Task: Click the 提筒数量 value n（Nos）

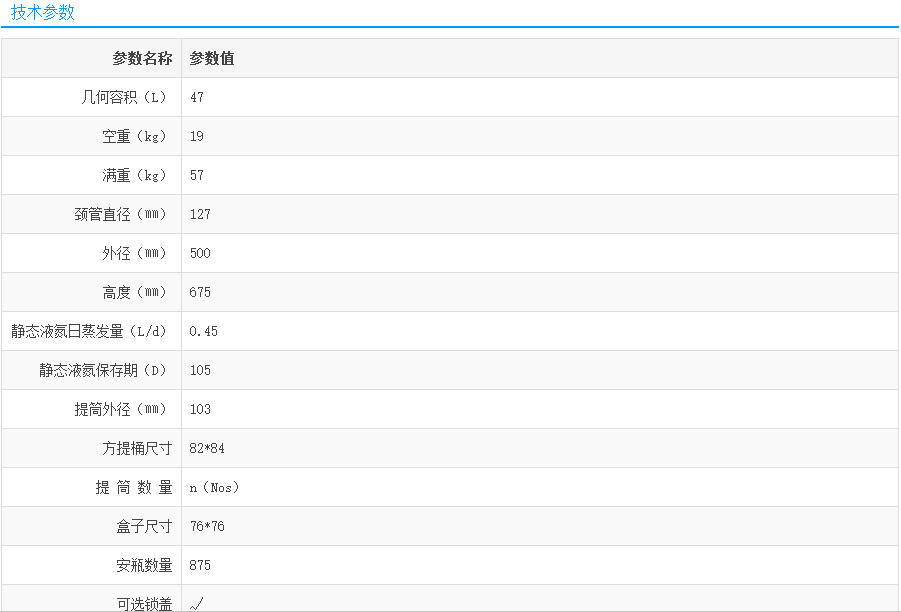Action: pos(215,488)
